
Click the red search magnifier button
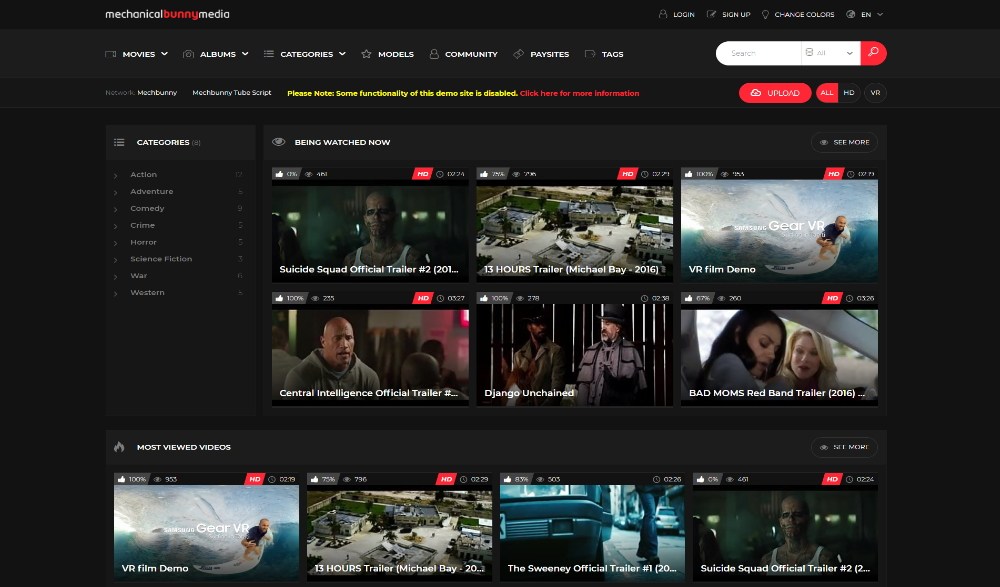[x=873, y=53]
